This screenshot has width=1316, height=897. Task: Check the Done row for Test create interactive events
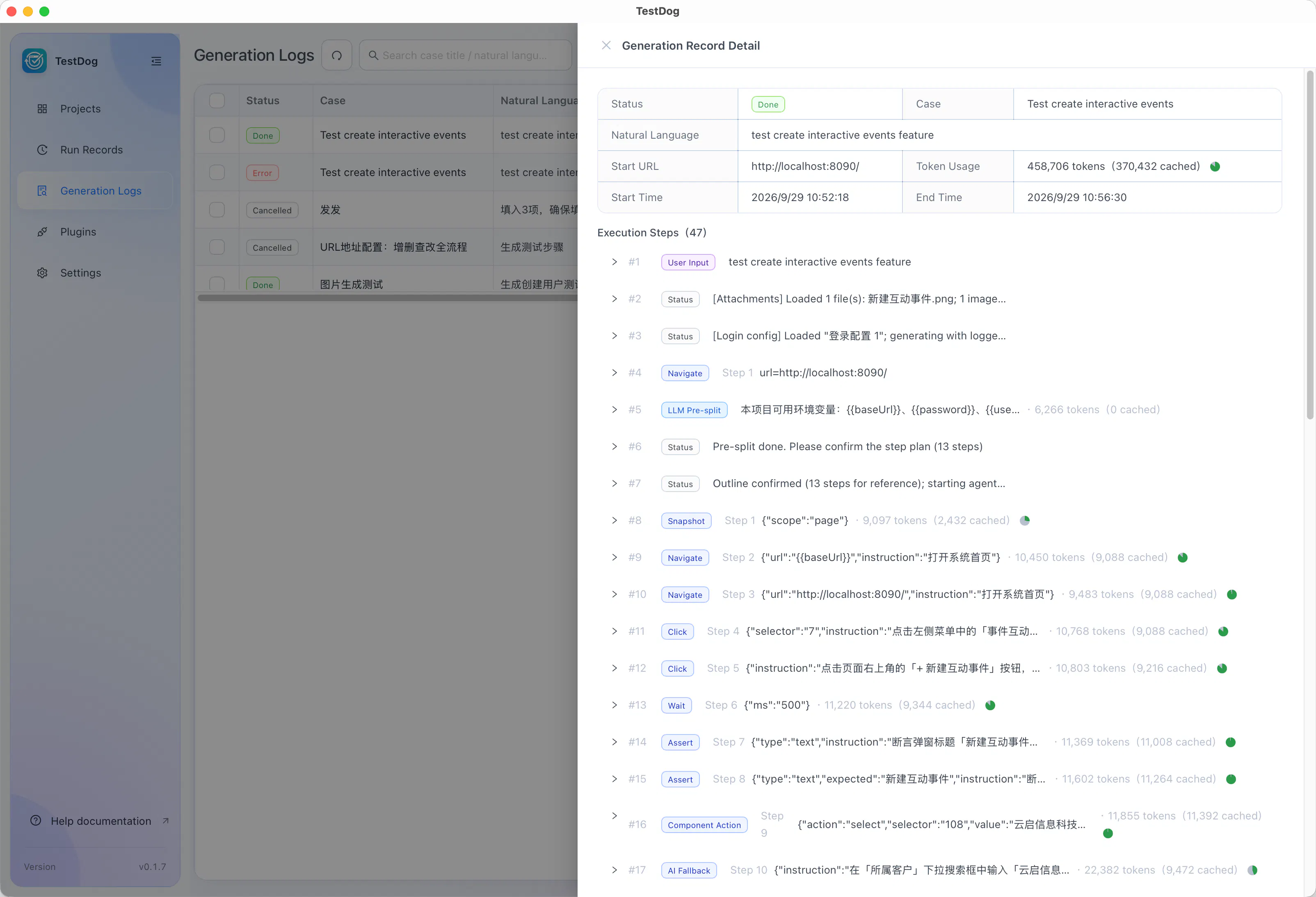(x=217, y=135)
